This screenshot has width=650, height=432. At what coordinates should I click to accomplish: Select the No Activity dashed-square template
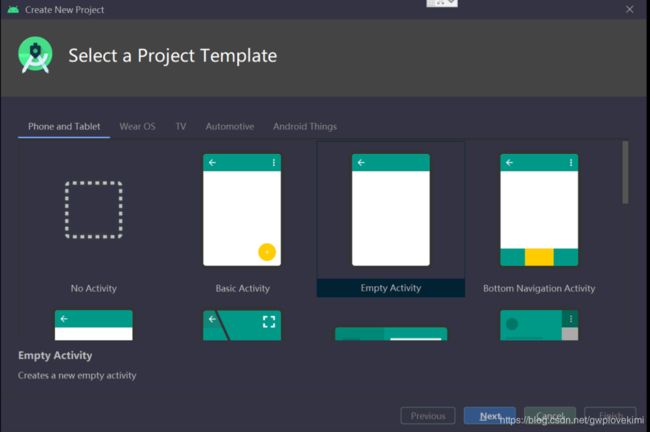pos(94,210)
